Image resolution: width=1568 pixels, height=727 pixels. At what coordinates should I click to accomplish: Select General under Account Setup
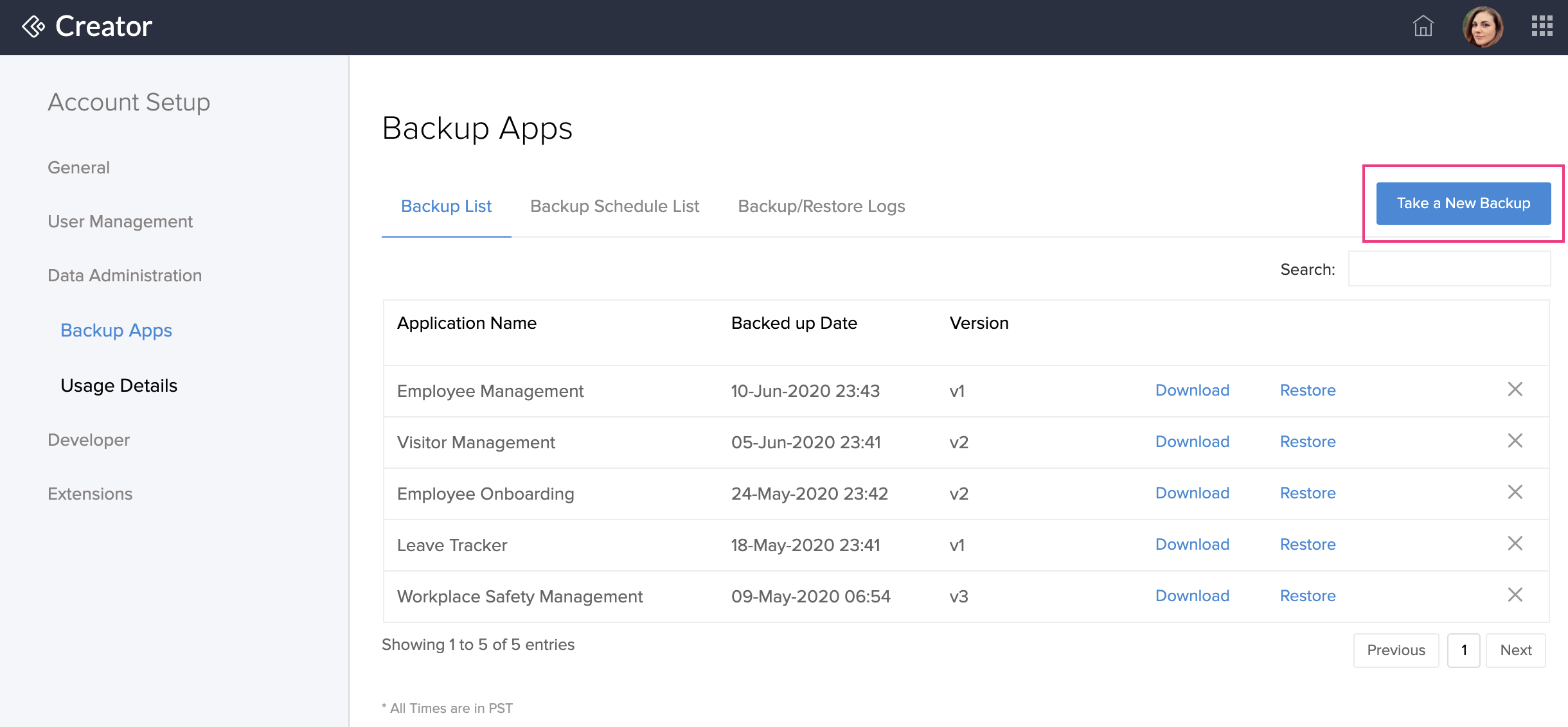point(78,167)
